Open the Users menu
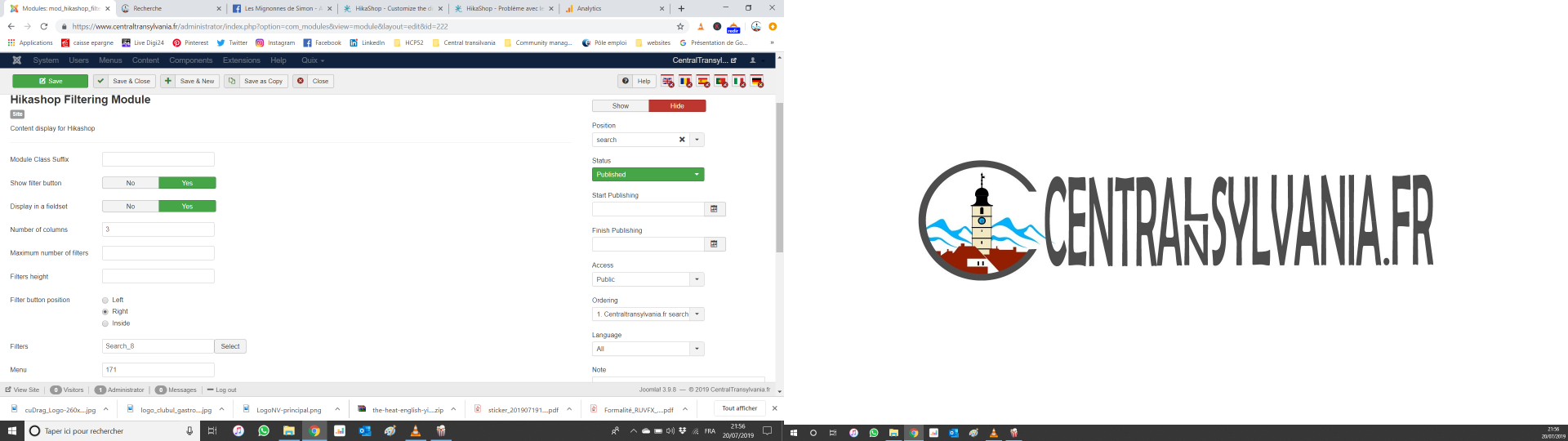This screenshot has height=441, width=1568. [78, 60]
